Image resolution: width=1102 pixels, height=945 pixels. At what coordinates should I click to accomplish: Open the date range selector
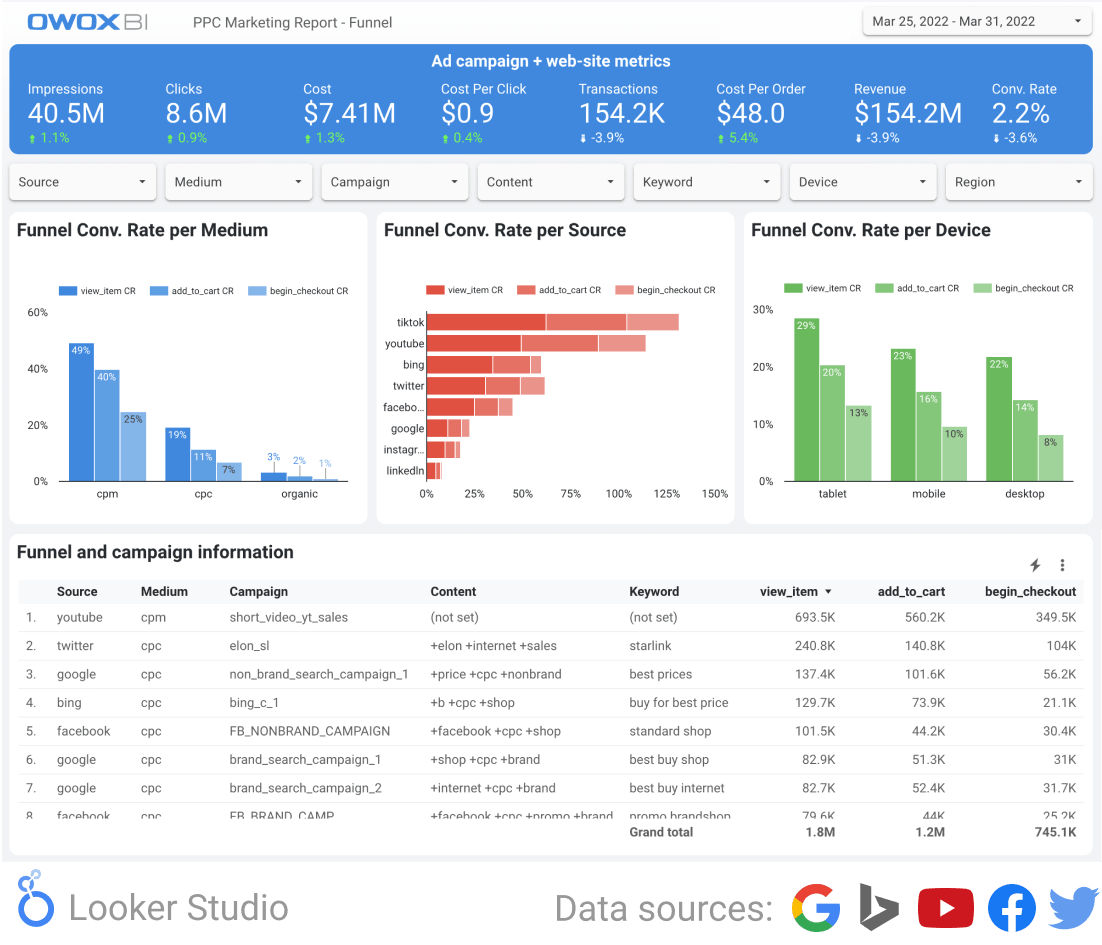click(x=976, y=21)
